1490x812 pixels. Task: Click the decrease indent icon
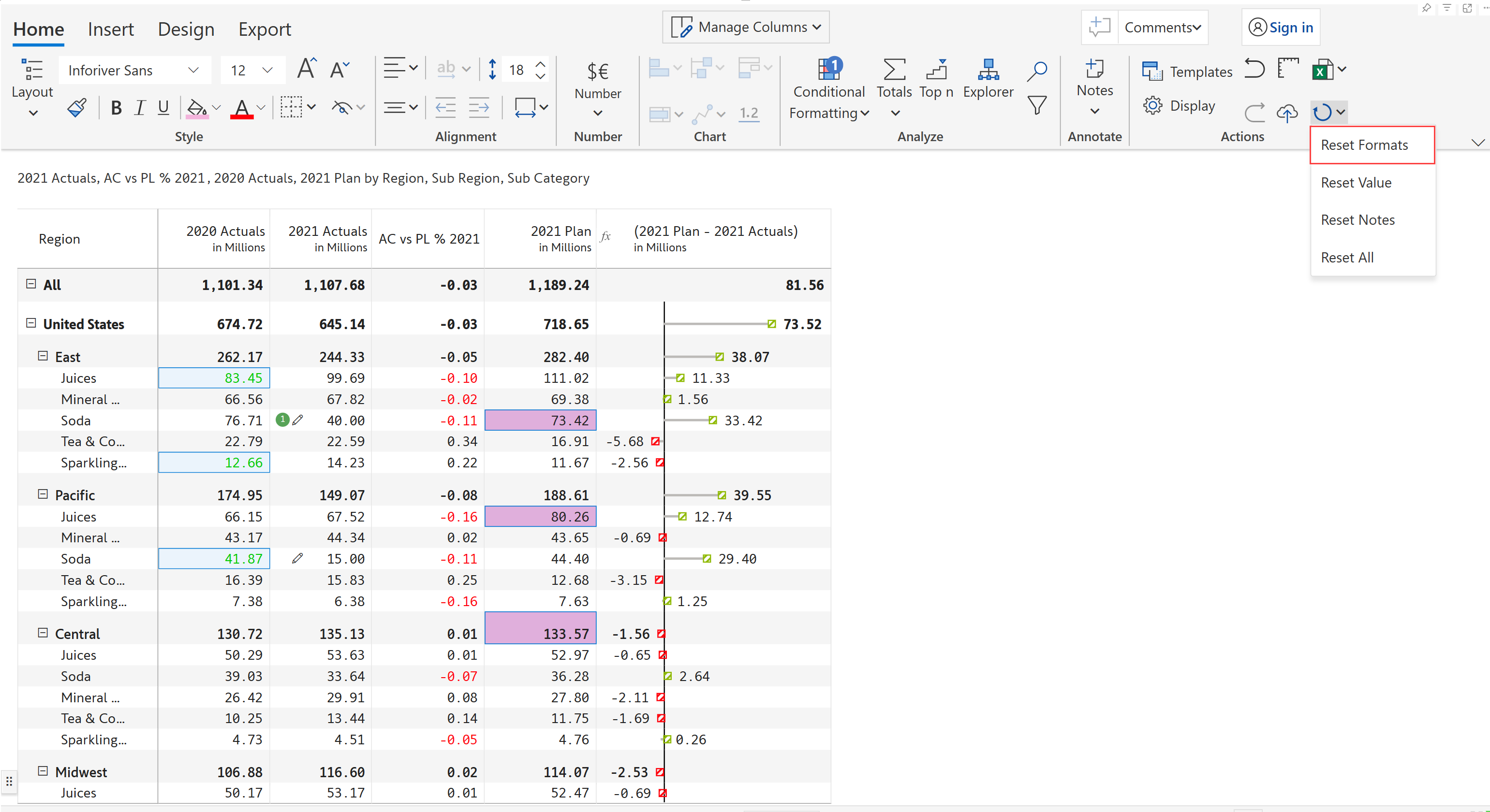click(445, 107)
